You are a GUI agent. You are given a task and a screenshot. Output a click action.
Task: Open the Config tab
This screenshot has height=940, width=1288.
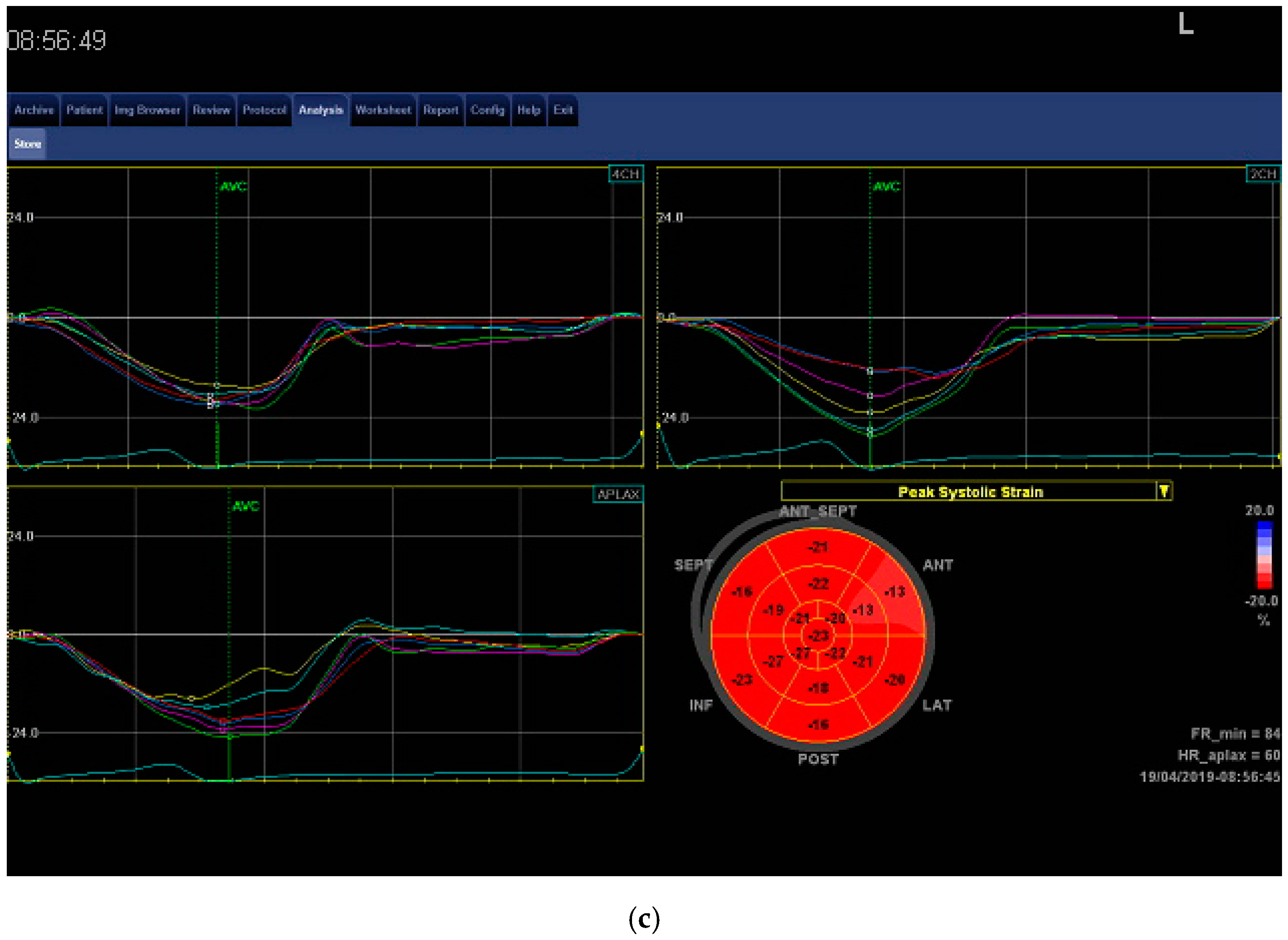click(487, 110)
